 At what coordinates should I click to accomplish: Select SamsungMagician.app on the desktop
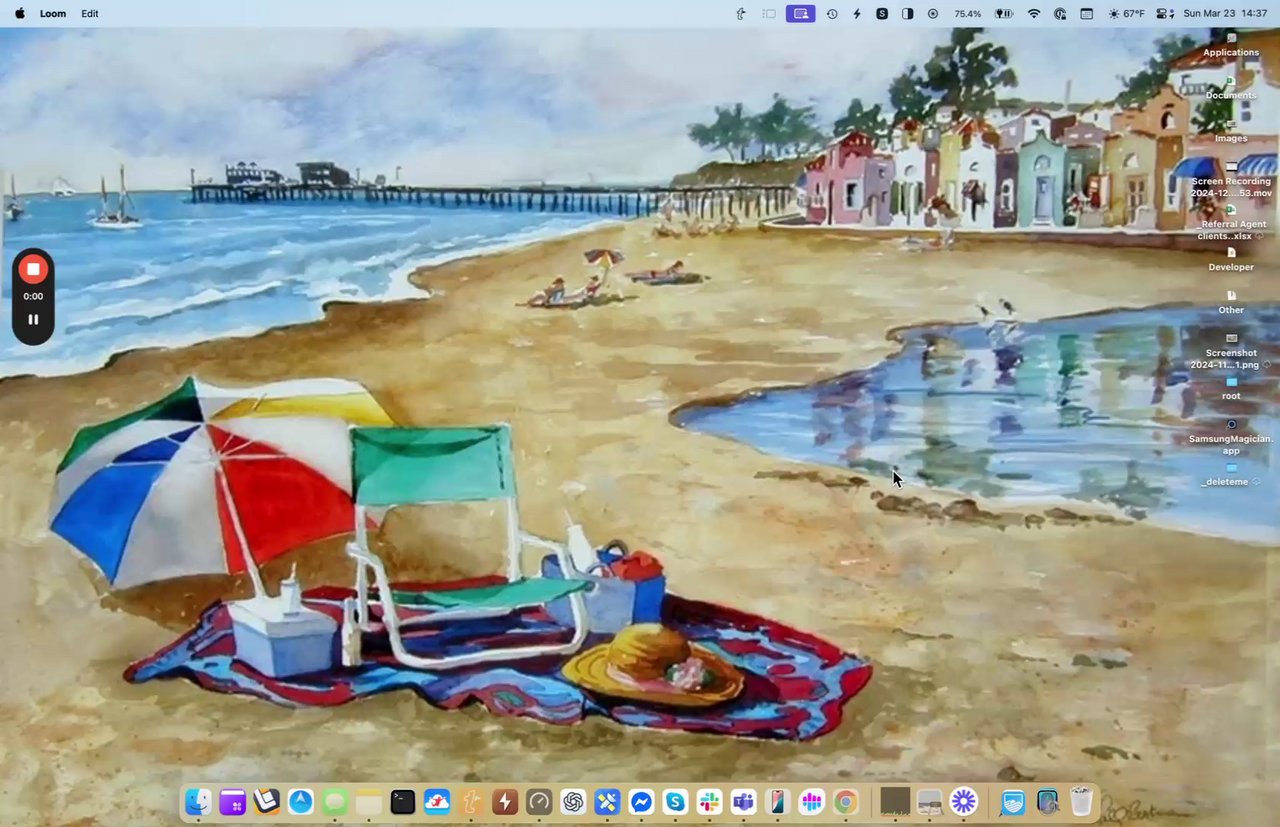click(1231, 438)
